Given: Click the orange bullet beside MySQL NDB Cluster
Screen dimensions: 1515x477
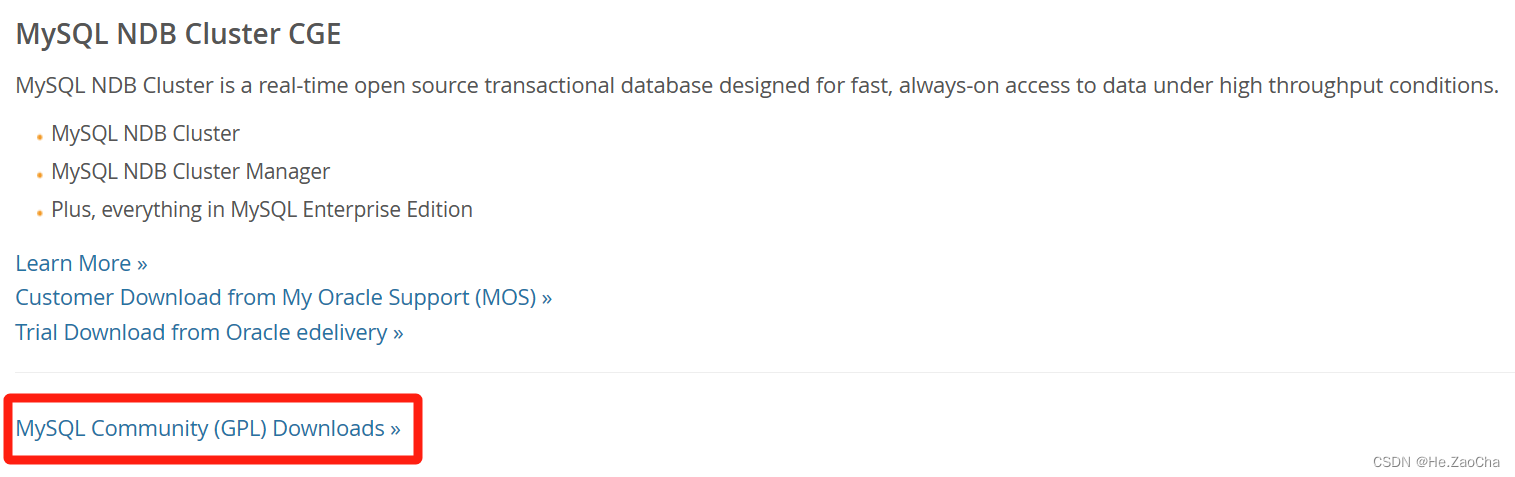Looking at the screenshot, I should click(39, 137).
